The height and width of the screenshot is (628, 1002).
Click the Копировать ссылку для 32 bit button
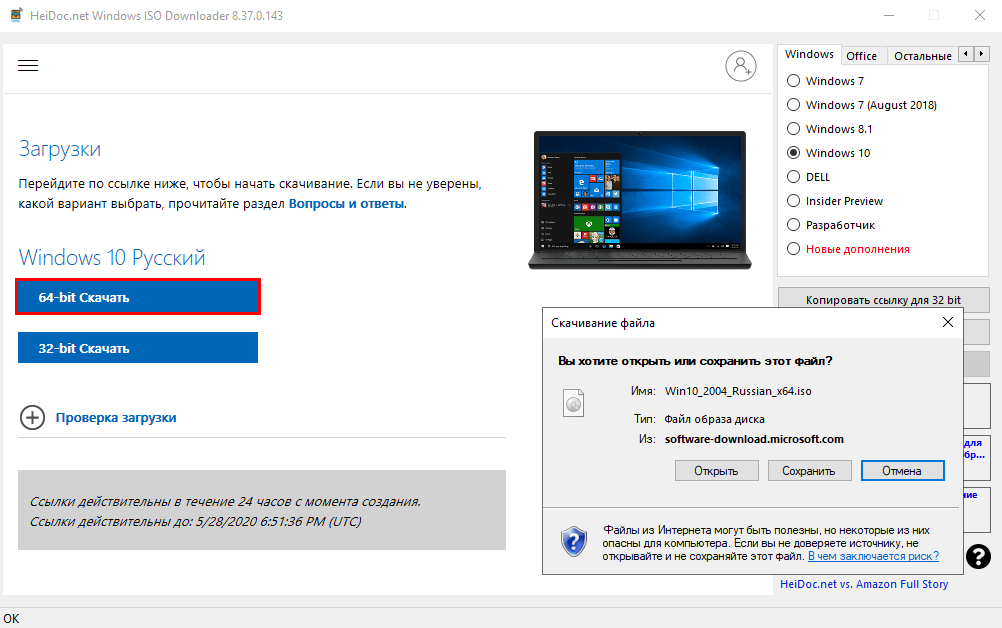[x=883, y=299]
